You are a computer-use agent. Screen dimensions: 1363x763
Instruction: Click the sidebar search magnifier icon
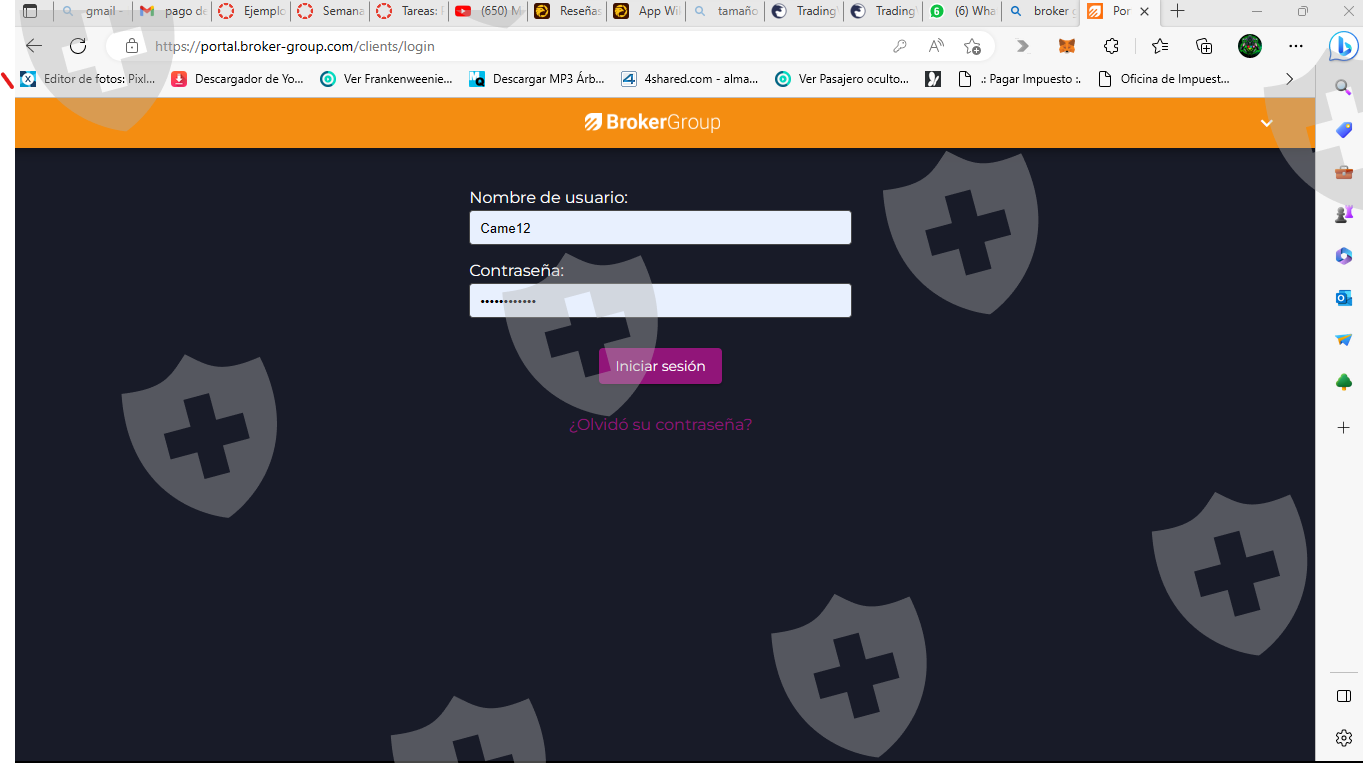click(x=1344, y=88)
